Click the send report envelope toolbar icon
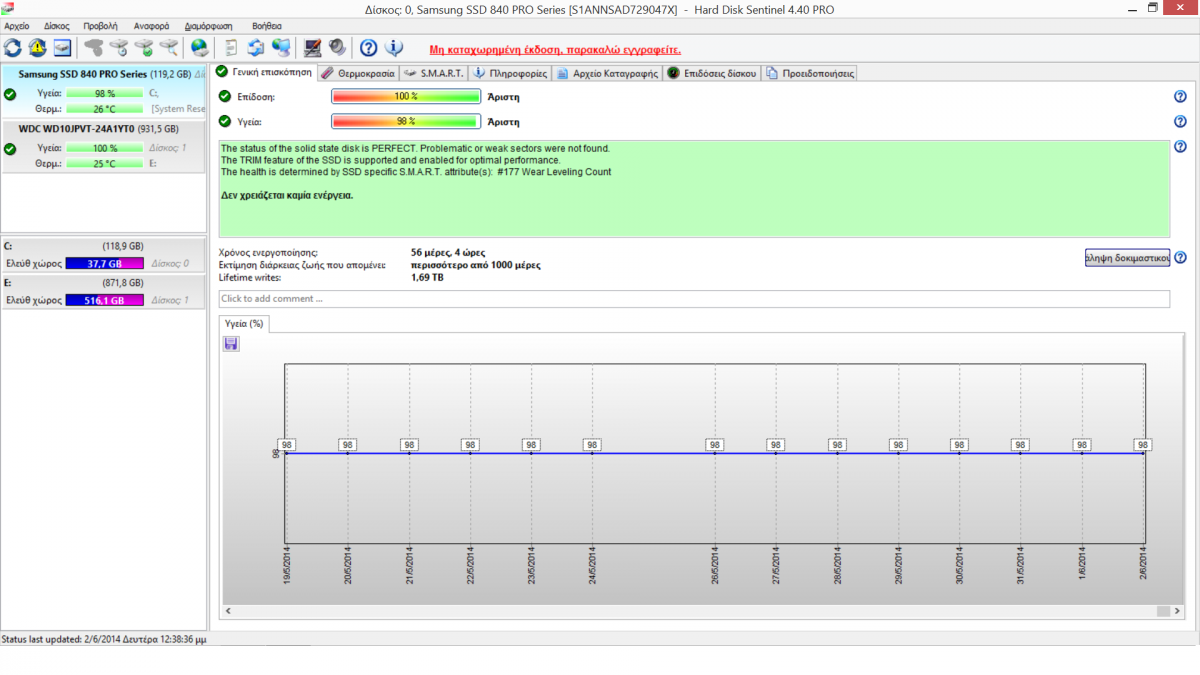The width and height of the screenshot is (1200, 675). 62,47
